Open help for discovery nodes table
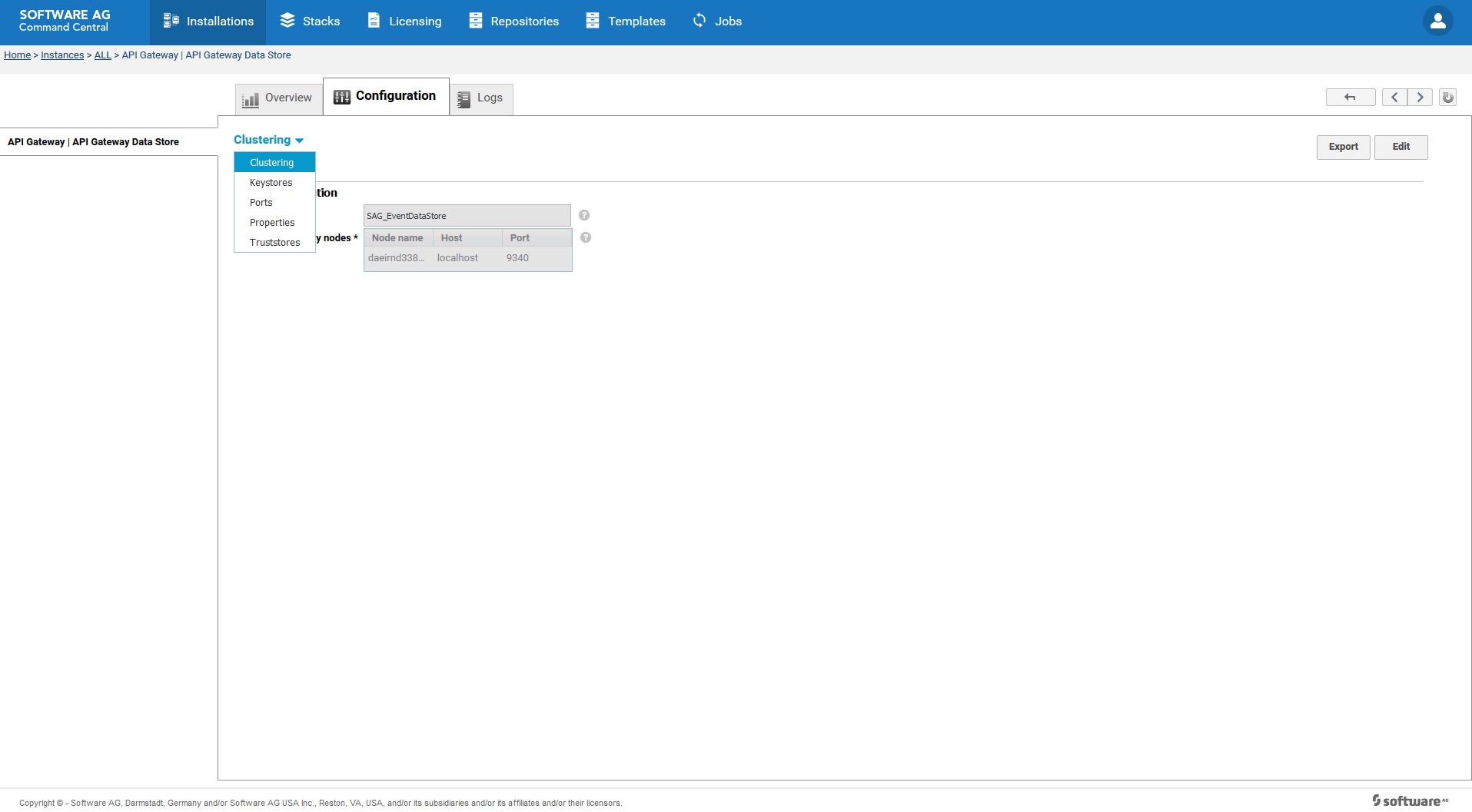The image size is (1472, 812). [586, 237]
